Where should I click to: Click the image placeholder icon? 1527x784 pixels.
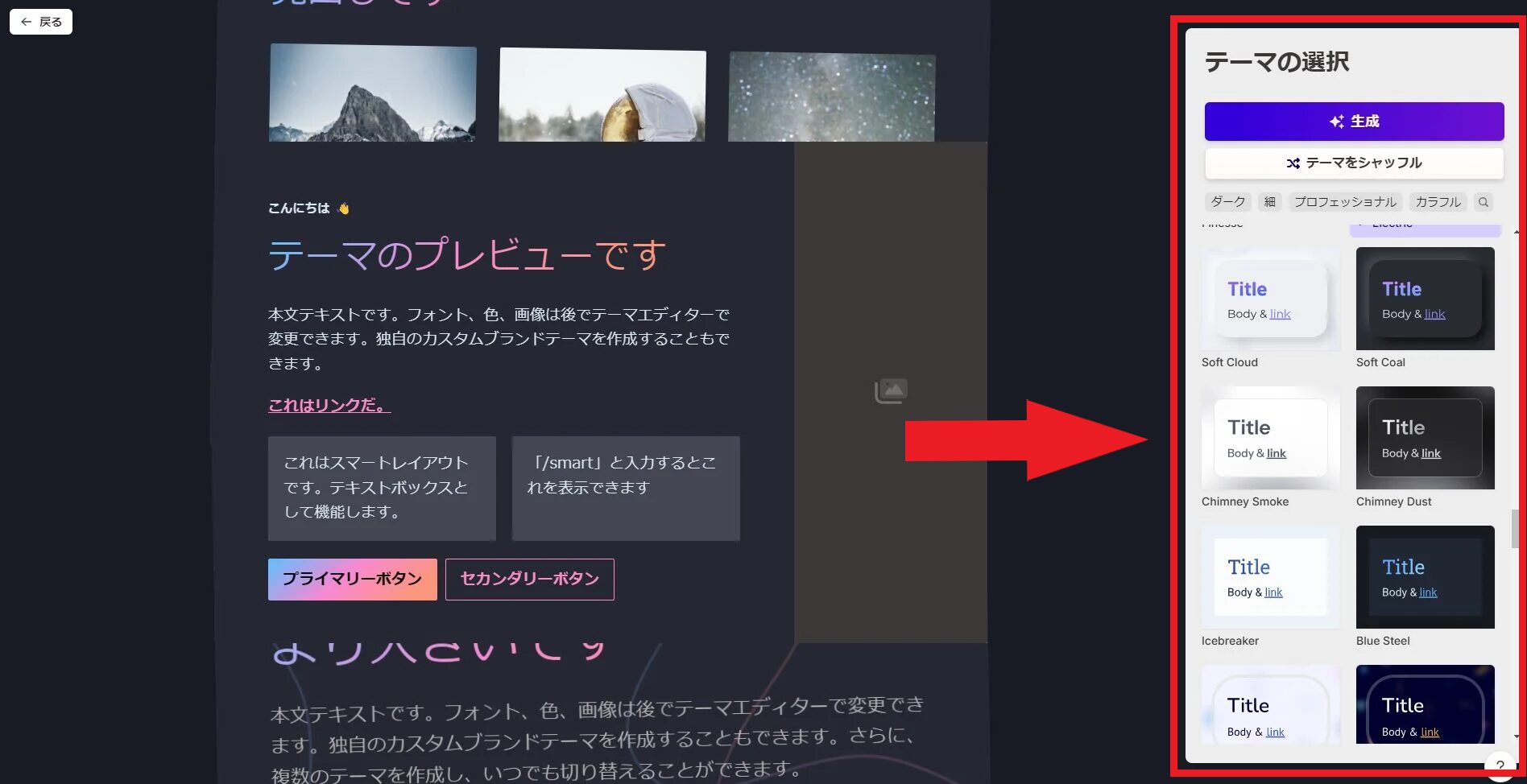click(891, 391)
